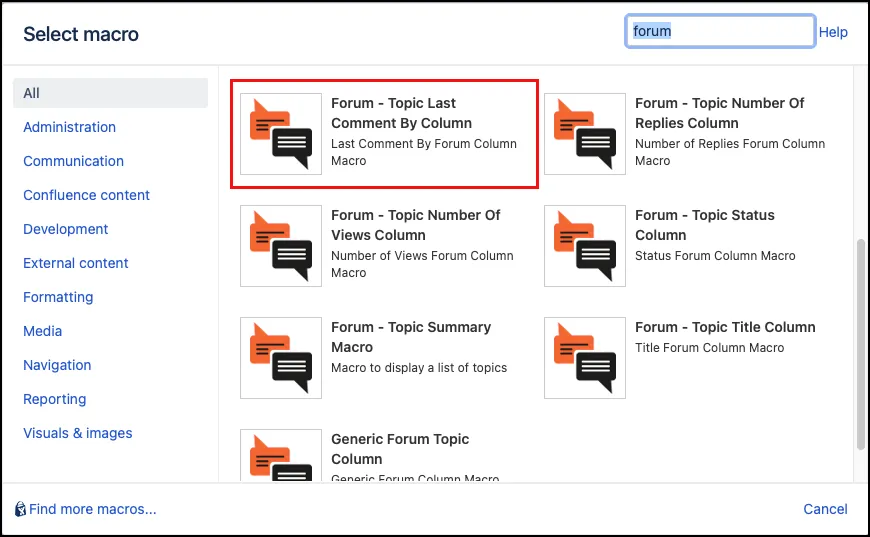This screenshot has width=870, height=537.
Task: Show Development macros
Action: (65, 229)
